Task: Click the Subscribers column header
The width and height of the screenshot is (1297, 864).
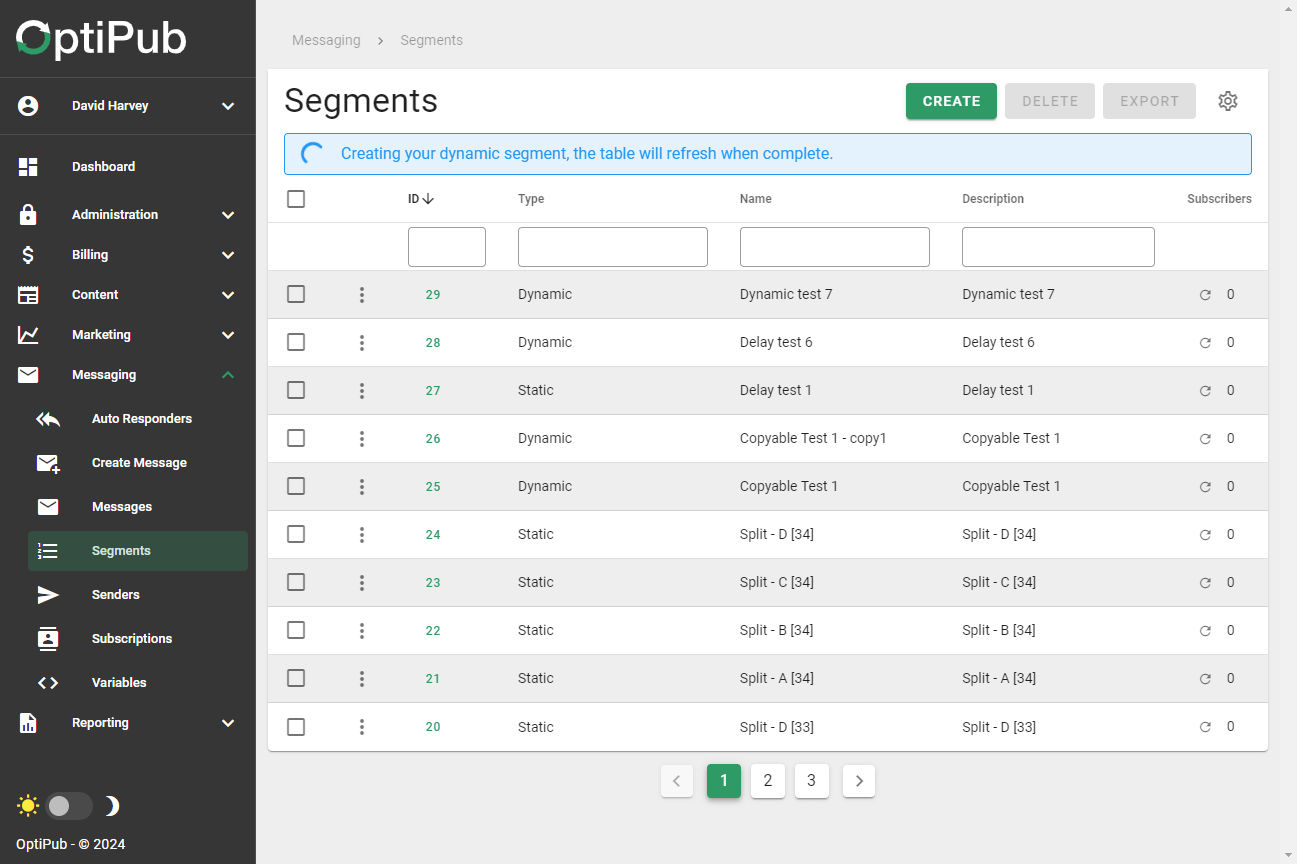Action: [1219, 199]
